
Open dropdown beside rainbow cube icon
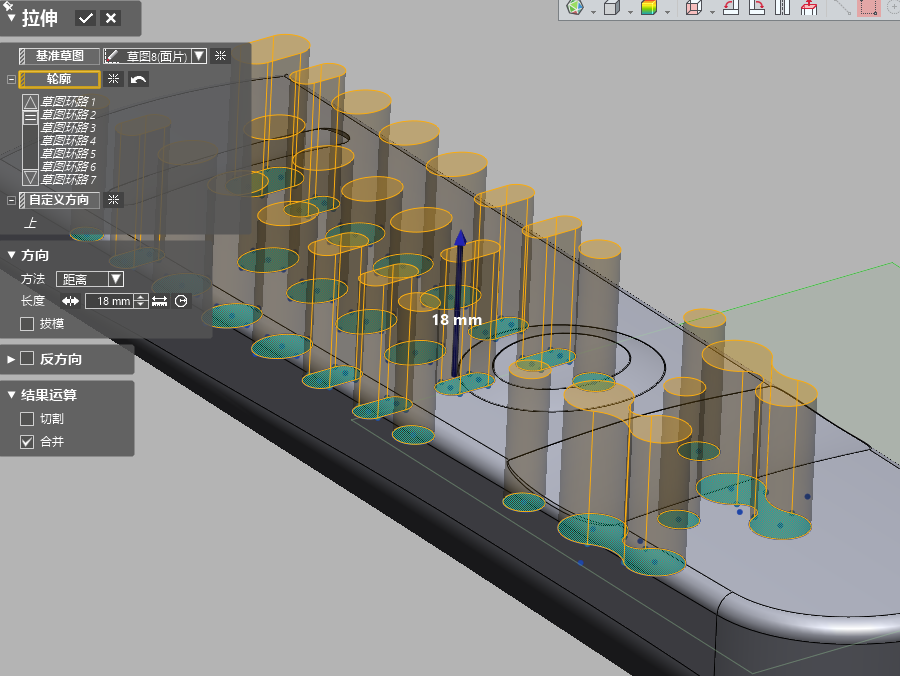click(667, 11)
